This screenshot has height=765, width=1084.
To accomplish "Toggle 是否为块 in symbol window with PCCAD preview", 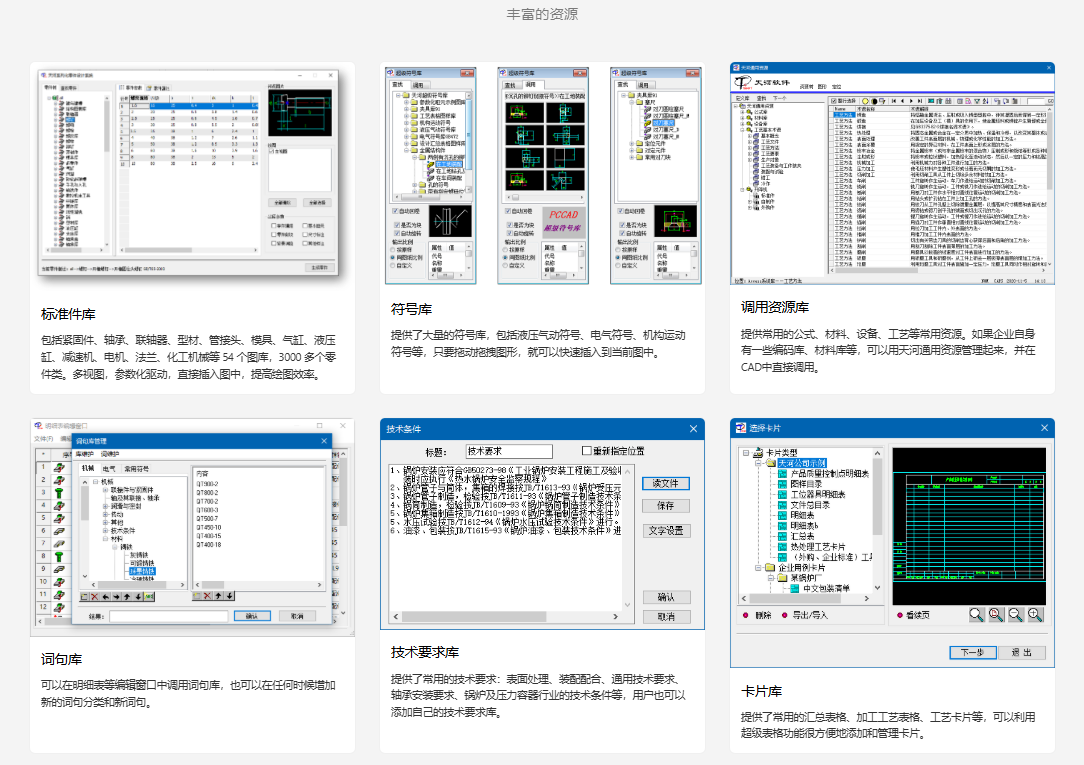I will (510, 225).
